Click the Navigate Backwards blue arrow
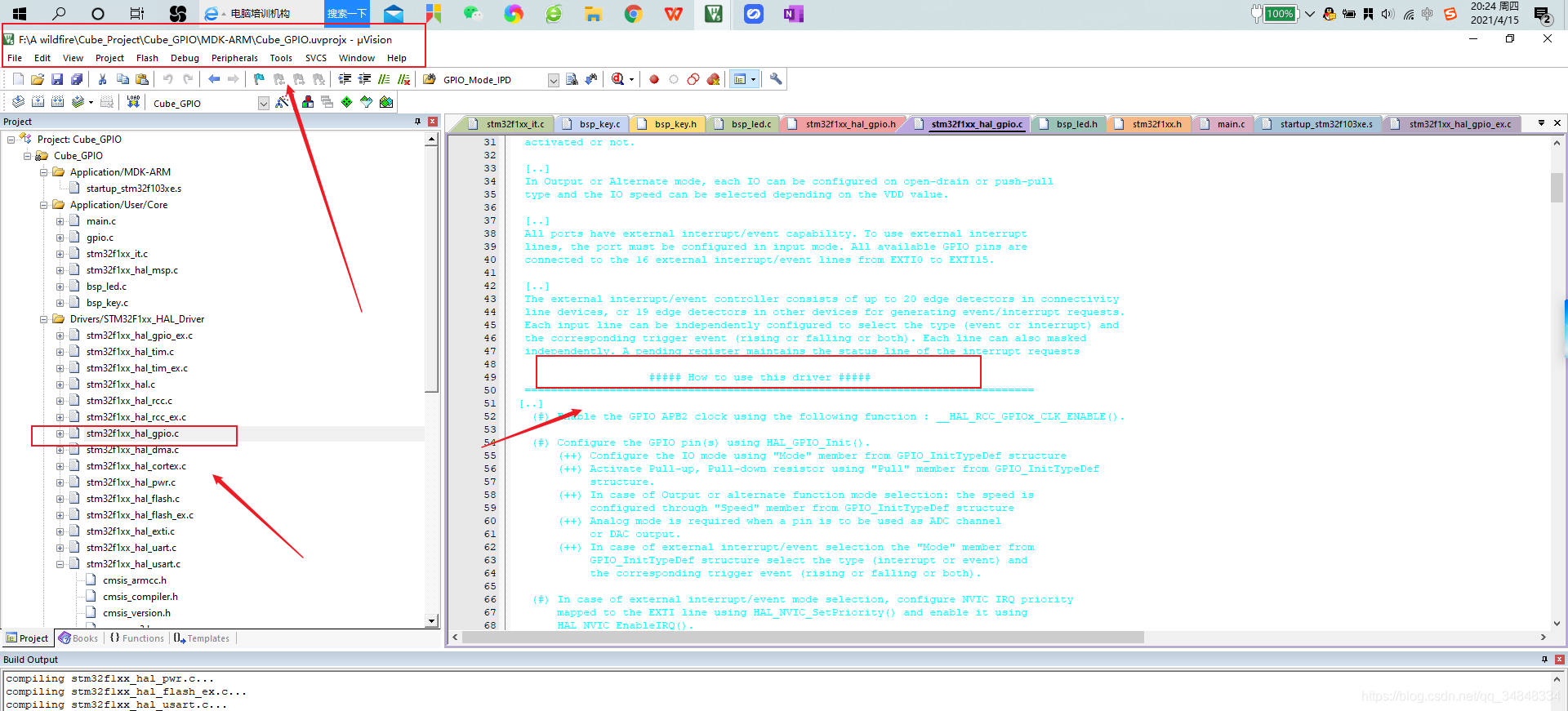 pos(214,79)
